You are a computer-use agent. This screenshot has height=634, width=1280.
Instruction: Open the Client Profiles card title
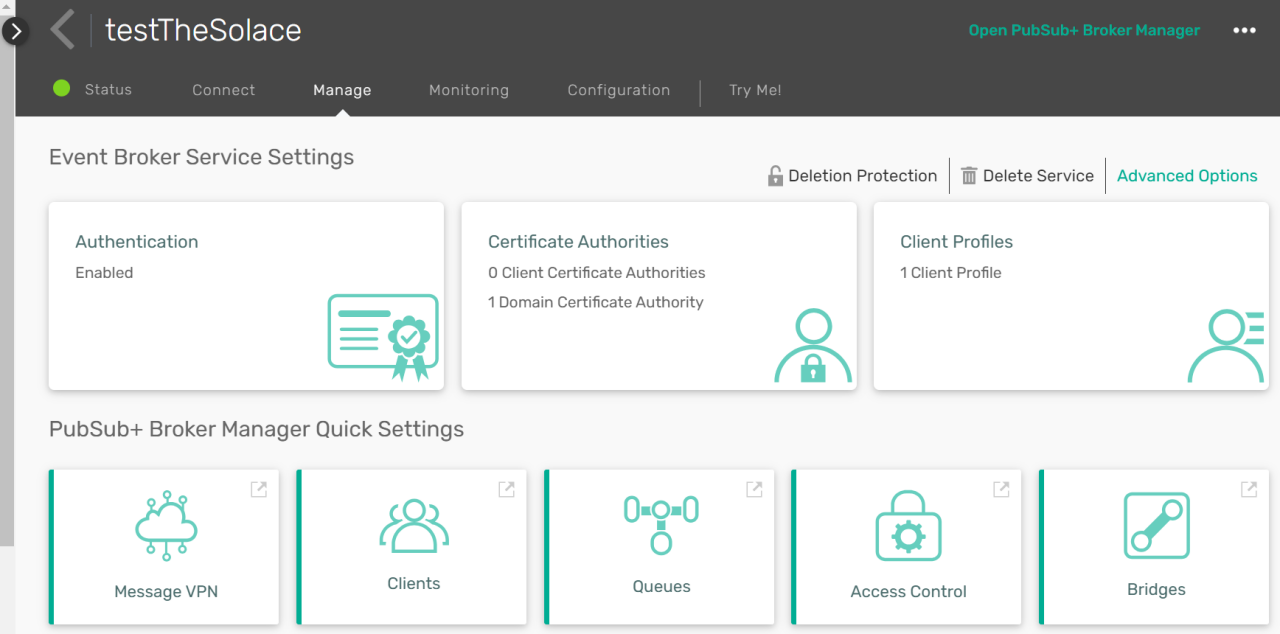pos(956,242)
